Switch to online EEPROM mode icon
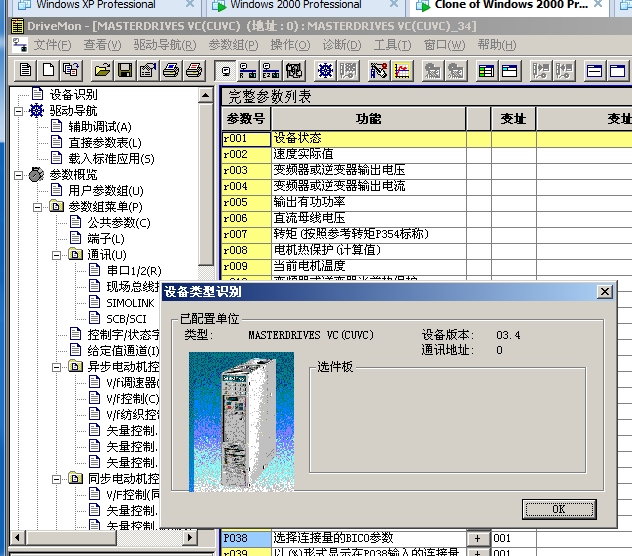This screenshot has height=556, width=632. tap(271, 71)
